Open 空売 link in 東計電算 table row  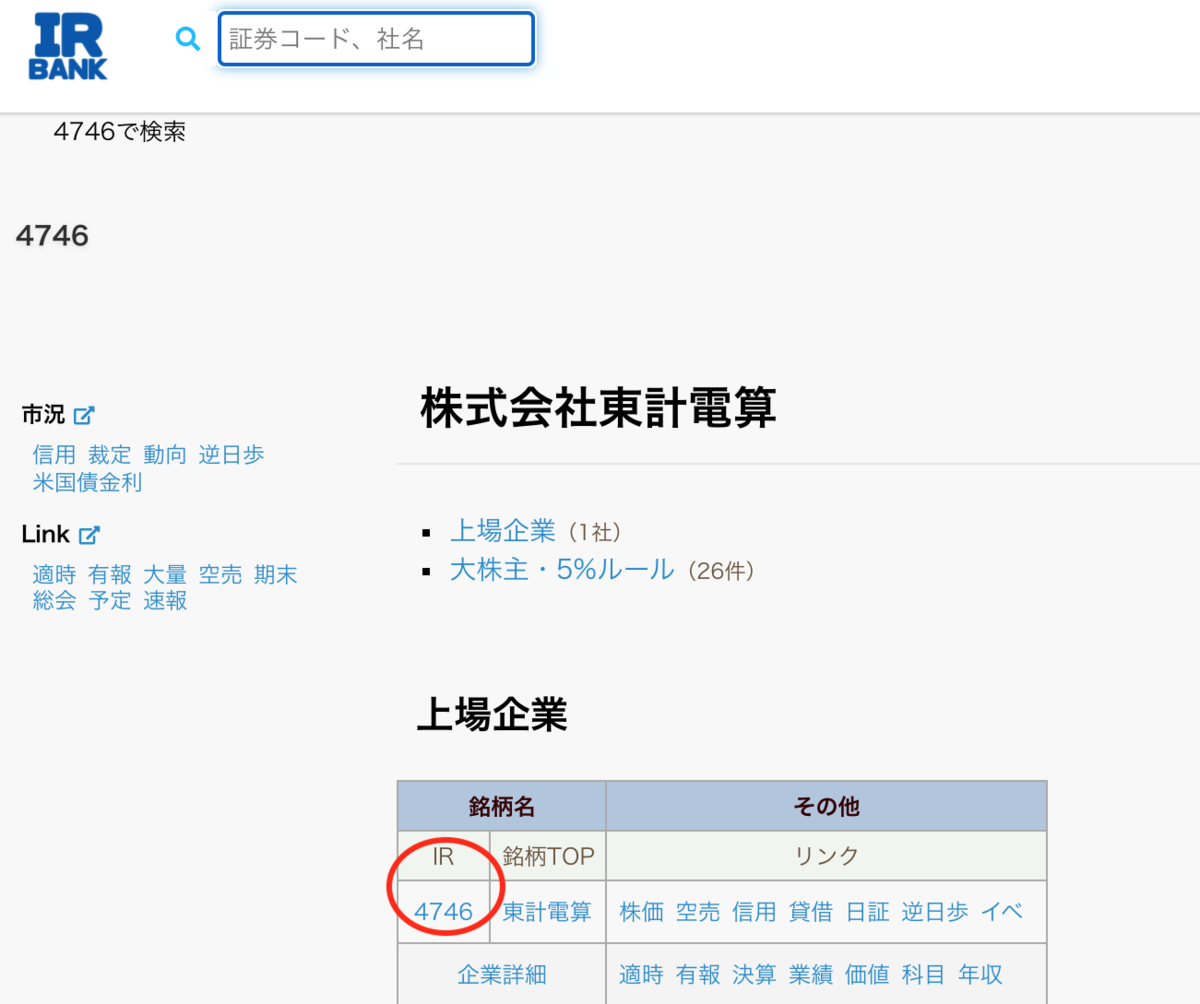697,912
